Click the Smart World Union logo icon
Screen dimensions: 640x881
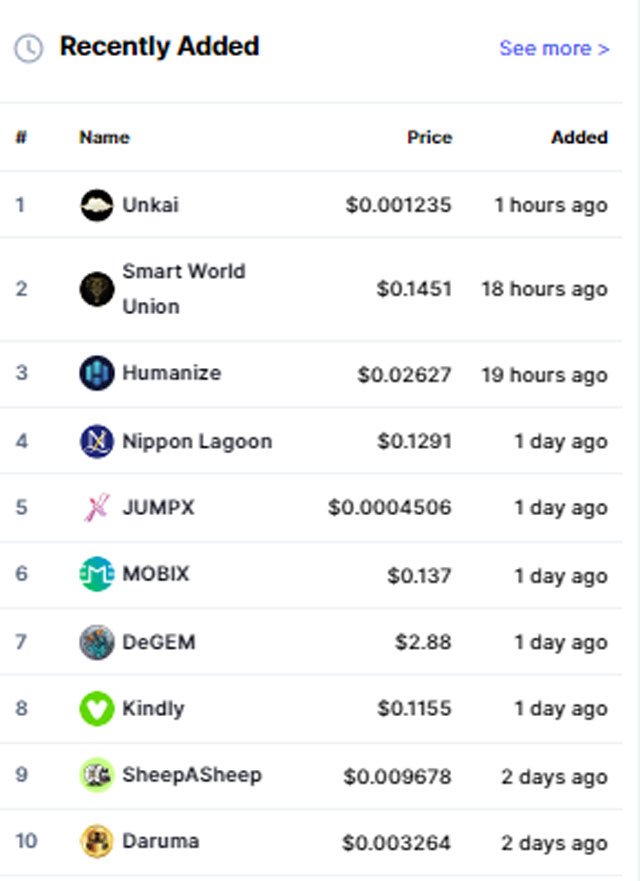pos(97,289)
